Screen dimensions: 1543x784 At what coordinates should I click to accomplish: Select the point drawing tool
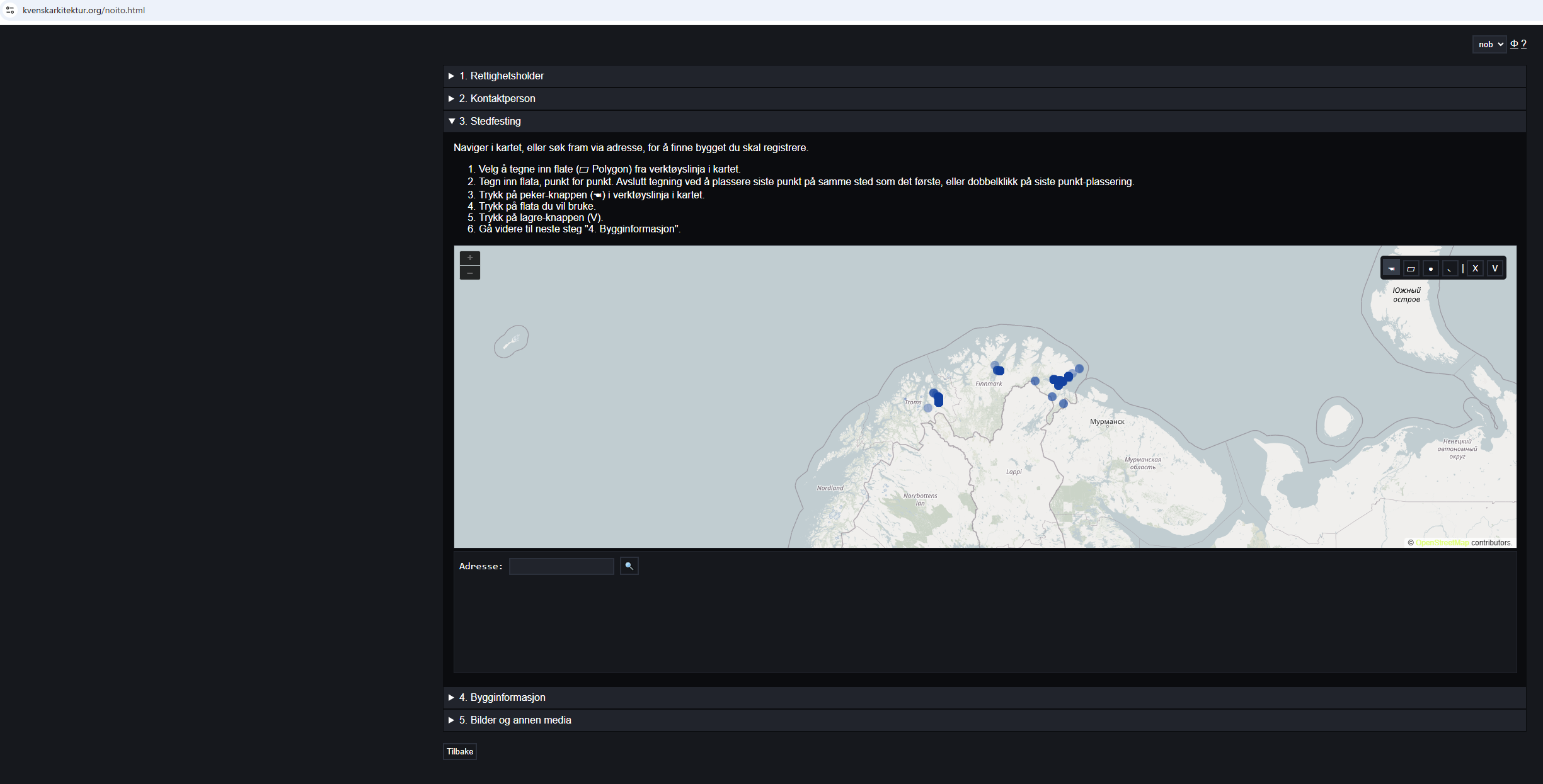coord(1430,269)
